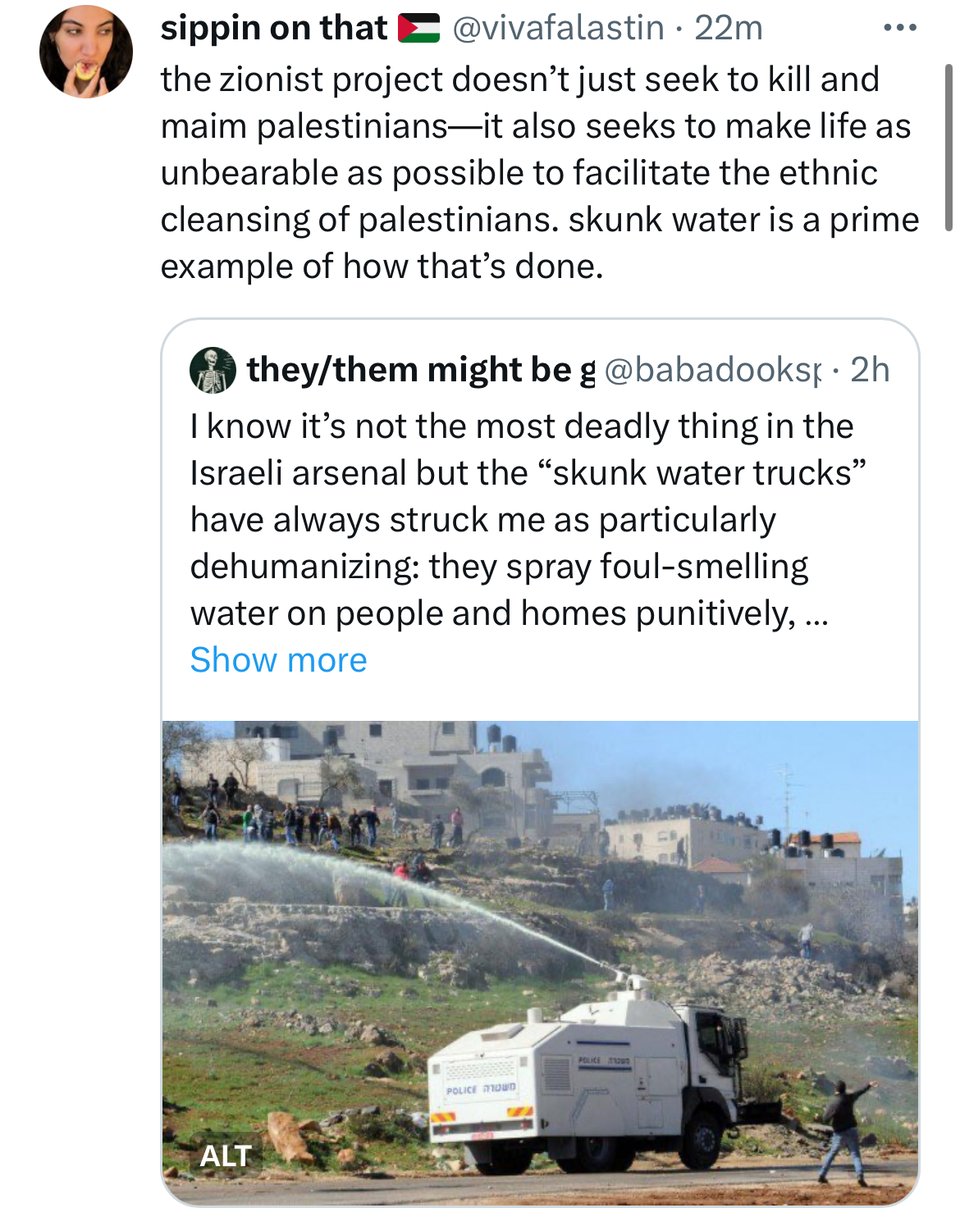Image resolution: width=960 pixels, height=1217 pixels.
Task: Click the skeleton avatar in quoted tweet
Action: [210, 370]
